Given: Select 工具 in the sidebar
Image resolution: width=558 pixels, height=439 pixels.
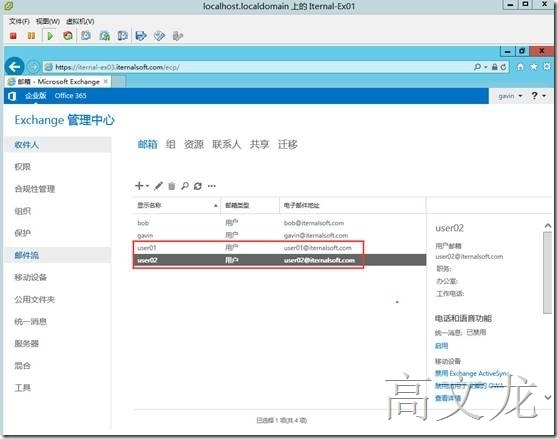Looking at the screenshot, I should tap(22, 388).
